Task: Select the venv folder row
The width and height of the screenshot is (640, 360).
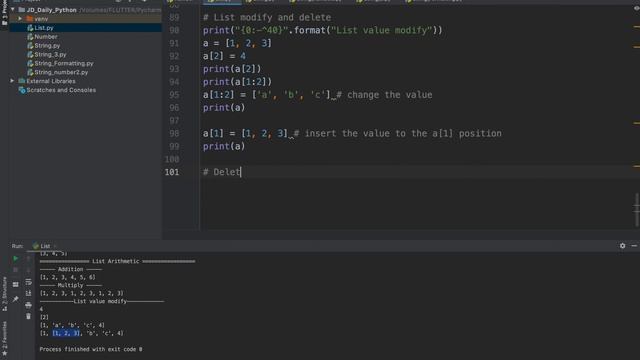Action: tap(86, 19)
